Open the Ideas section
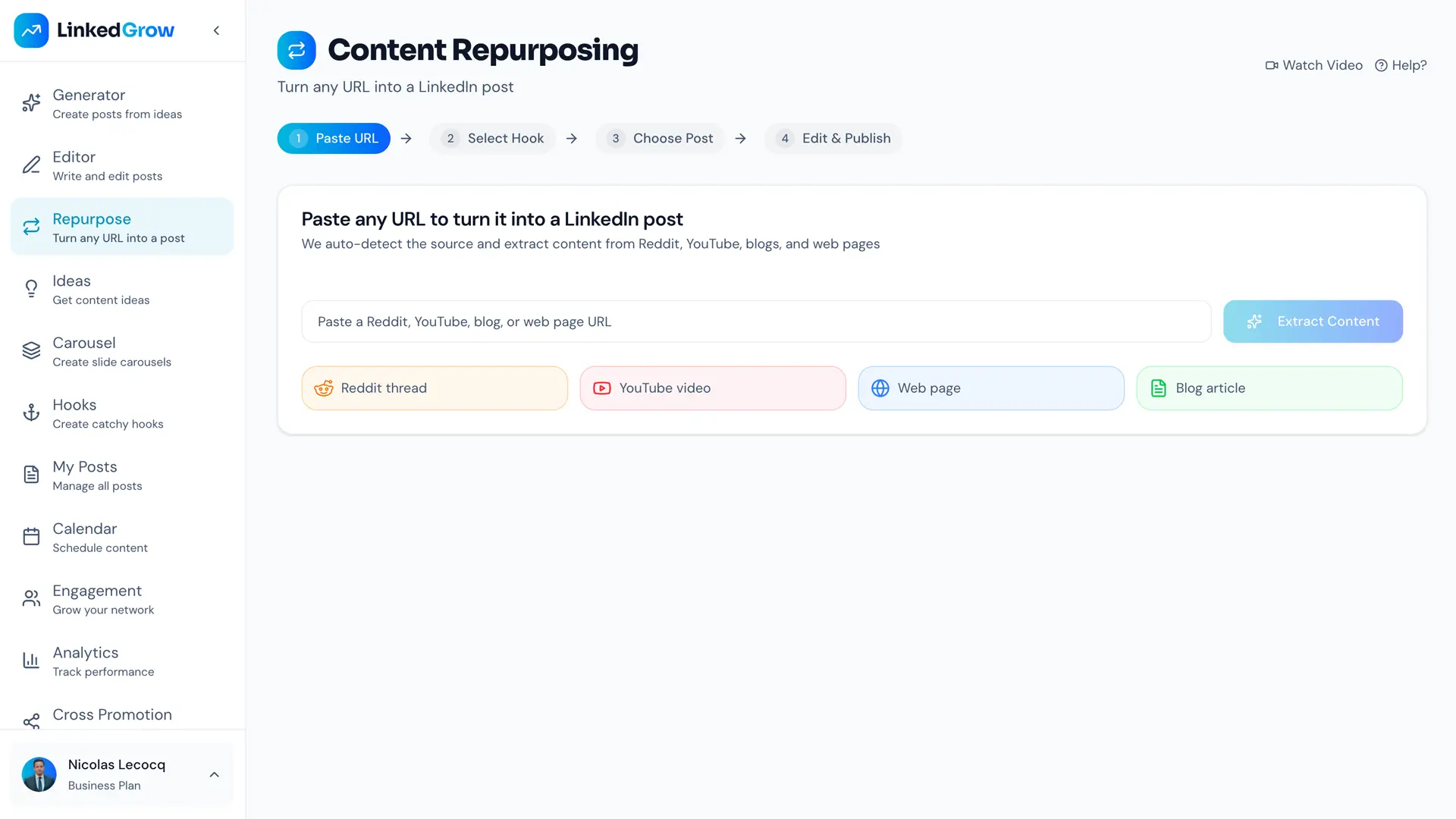 pos(122,289)
